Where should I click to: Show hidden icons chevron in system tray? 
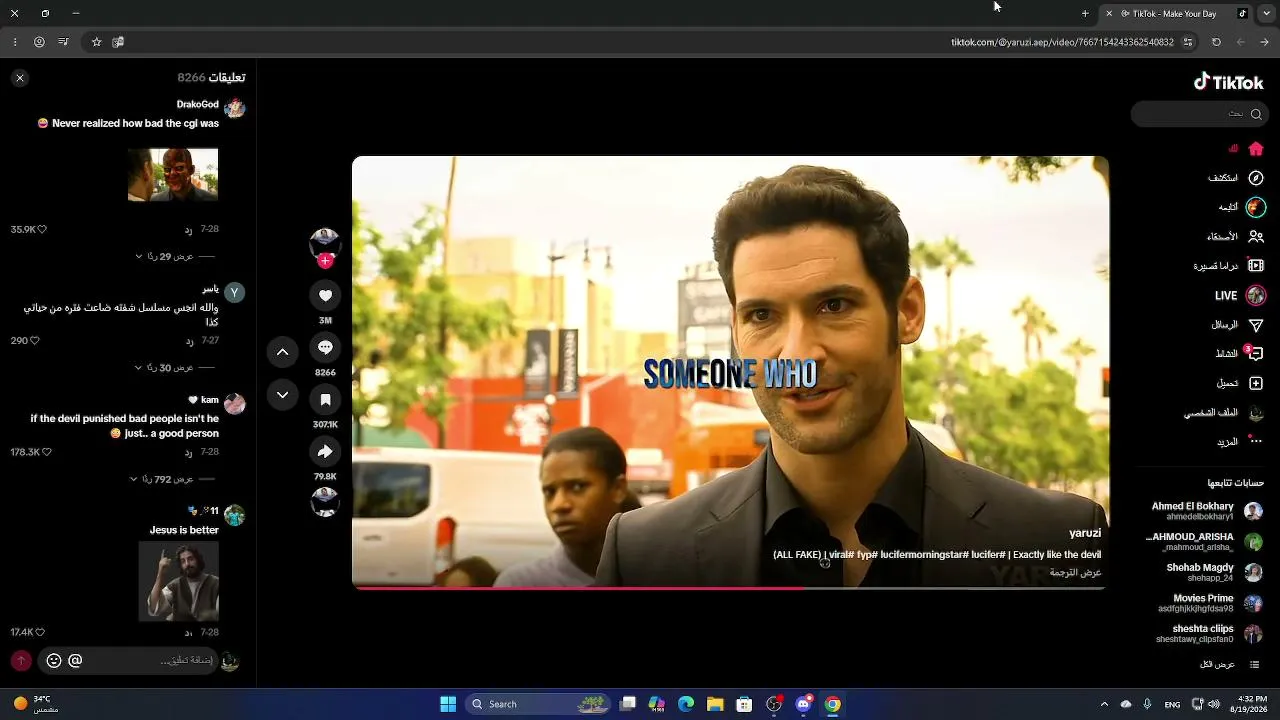(1104, 704)
